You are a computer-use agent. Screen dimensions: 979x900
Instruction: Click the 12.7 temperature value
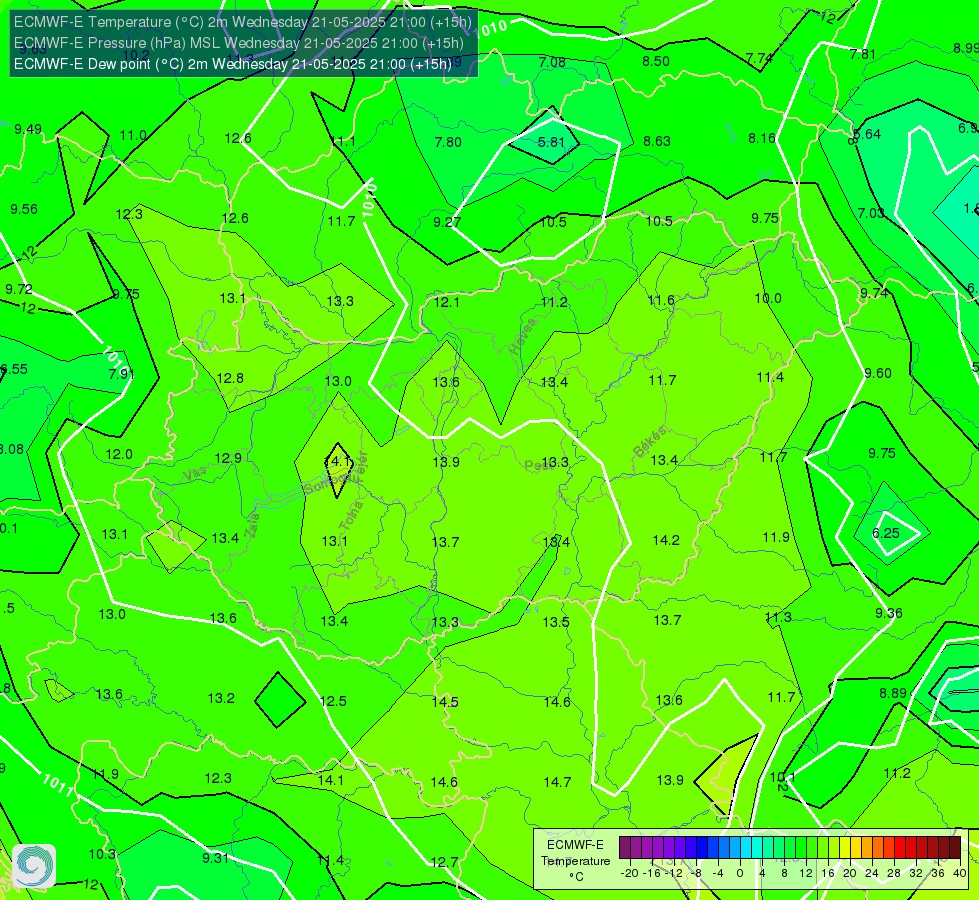pyautogui.click(x=444, y=863)
